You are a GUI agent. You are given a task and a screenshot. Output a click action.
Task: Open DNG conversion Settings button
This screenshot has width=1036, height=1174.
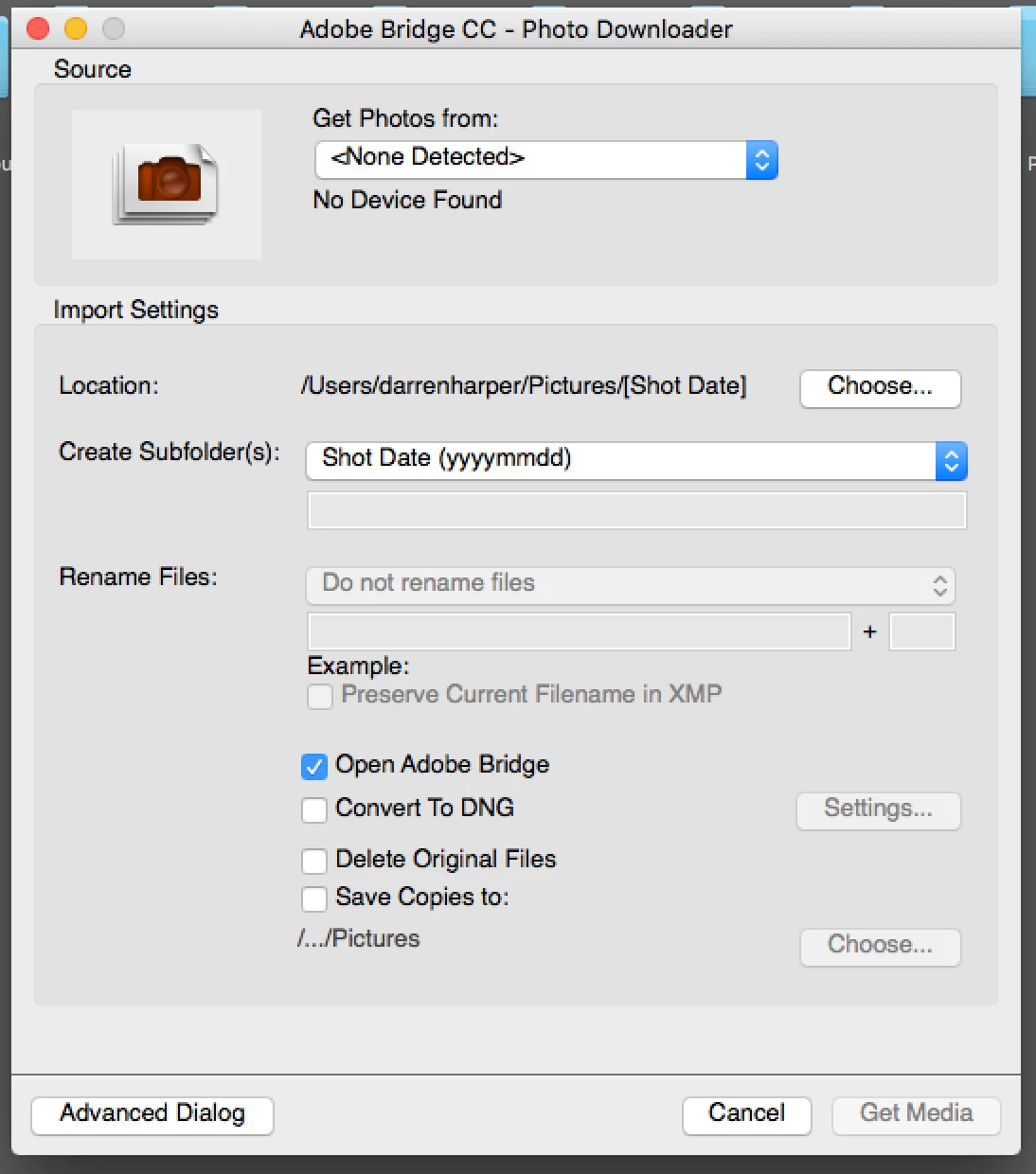tap(879, 810)
